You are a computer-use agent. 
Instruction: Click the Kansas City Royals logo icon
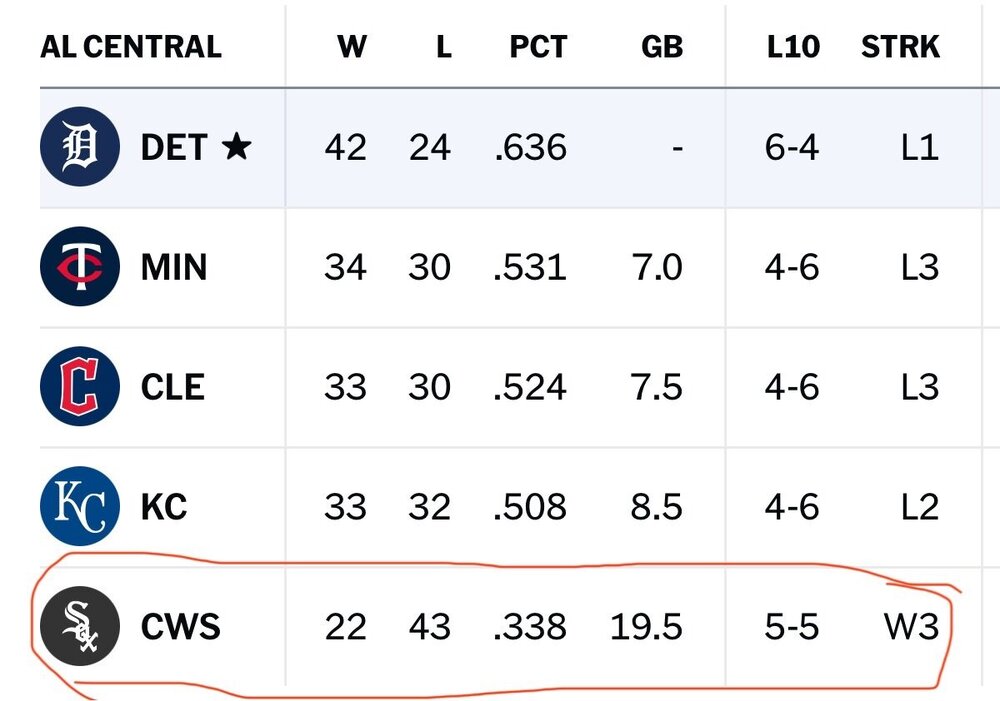(79, 507)
